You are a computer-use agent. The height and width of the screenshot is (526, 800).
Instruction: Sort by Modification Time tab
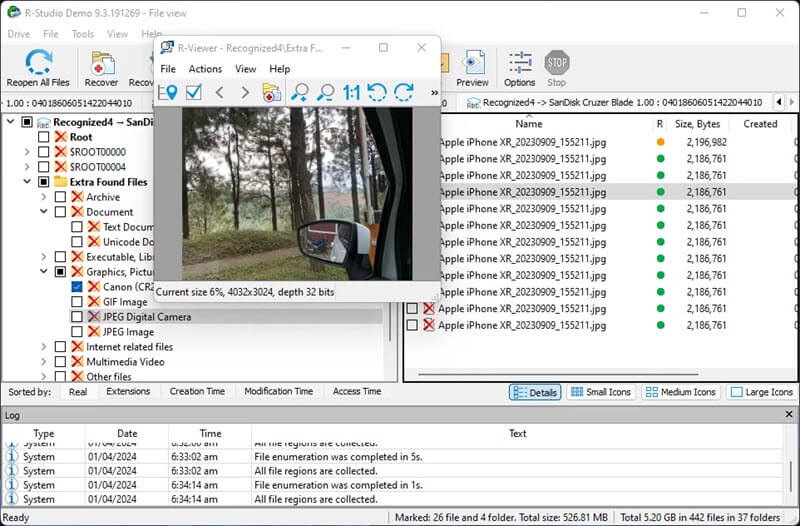(x=279, y=391)
